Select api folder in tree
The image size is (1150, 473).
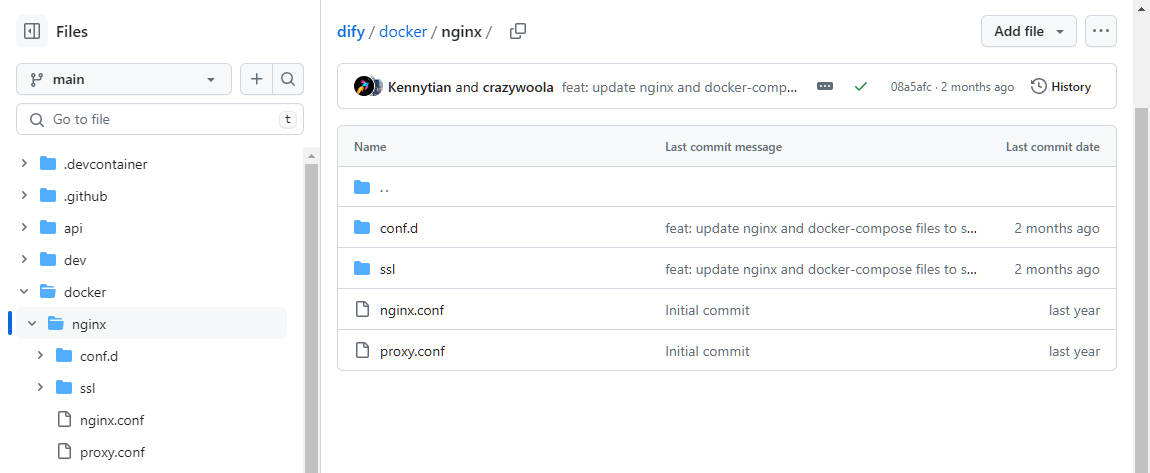click(x=73, y=228)
